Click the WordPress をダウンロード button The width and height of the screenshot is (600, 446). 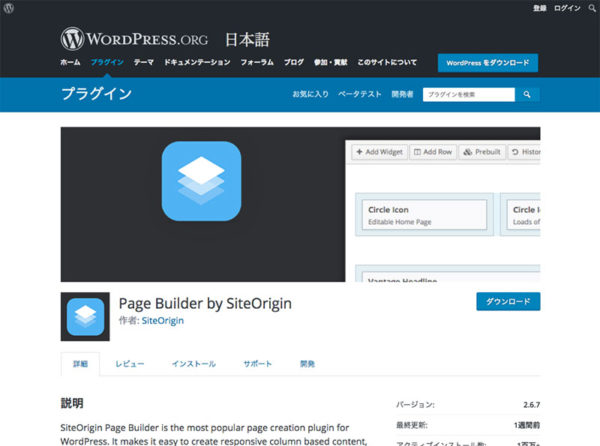(x=488, y=63)
